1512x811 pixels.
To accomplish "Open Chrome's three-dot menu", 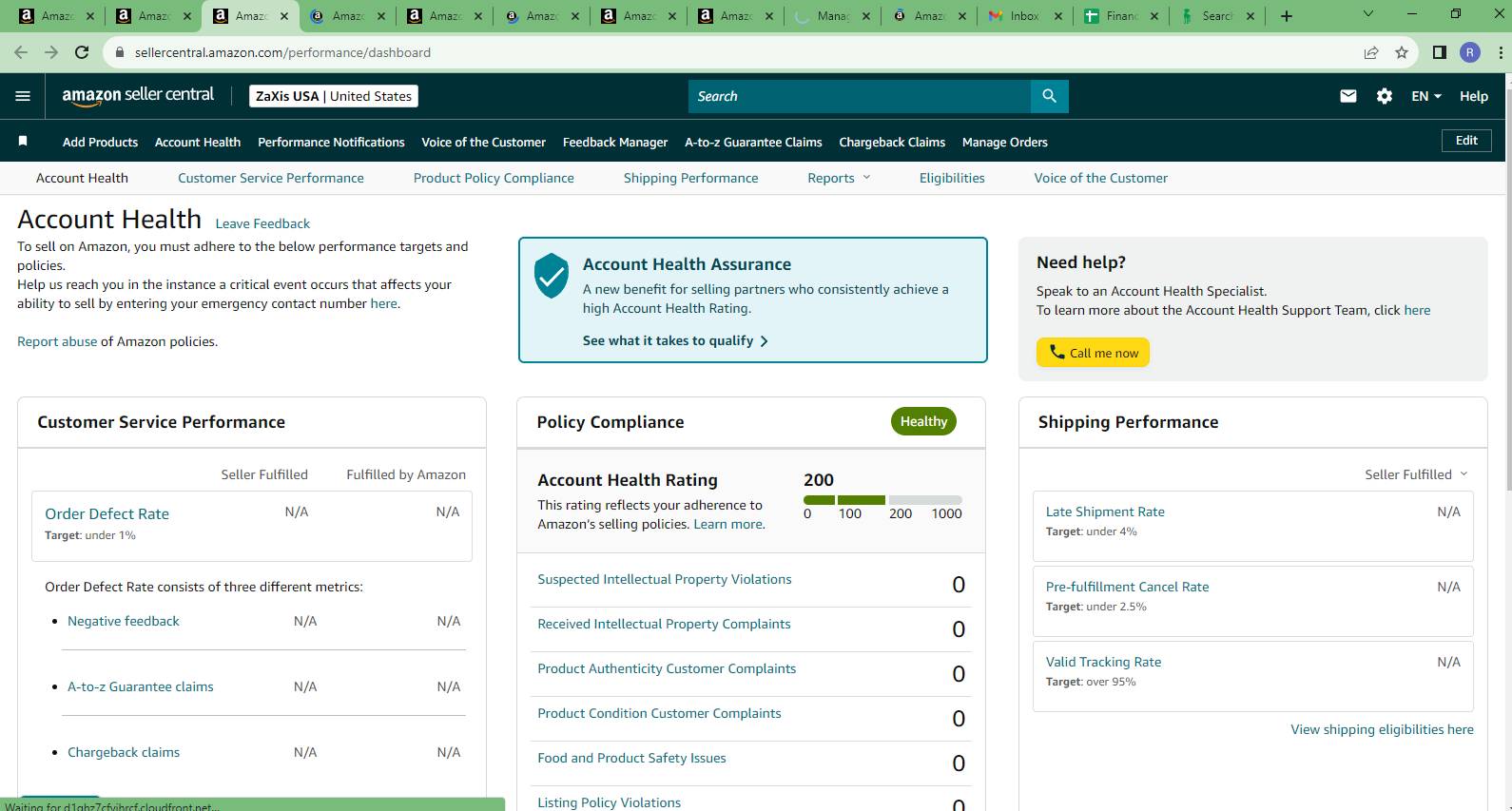I will pyautogui.click(x=1501, y=52).
